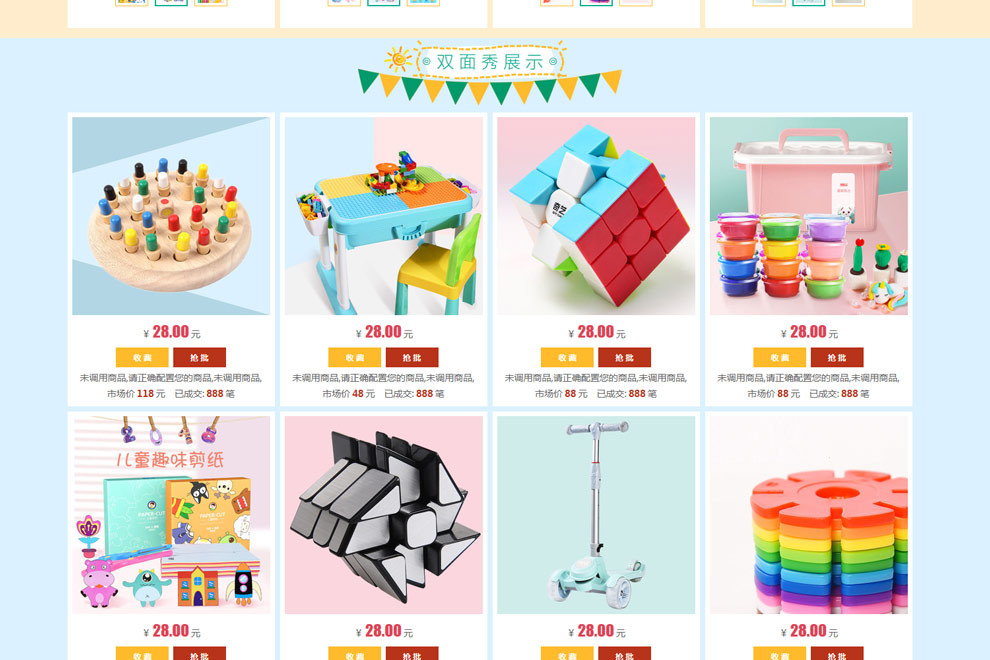Open the mint green scooter product image
This screenshot has width=990, height=660.
click(x=596, y=515)
